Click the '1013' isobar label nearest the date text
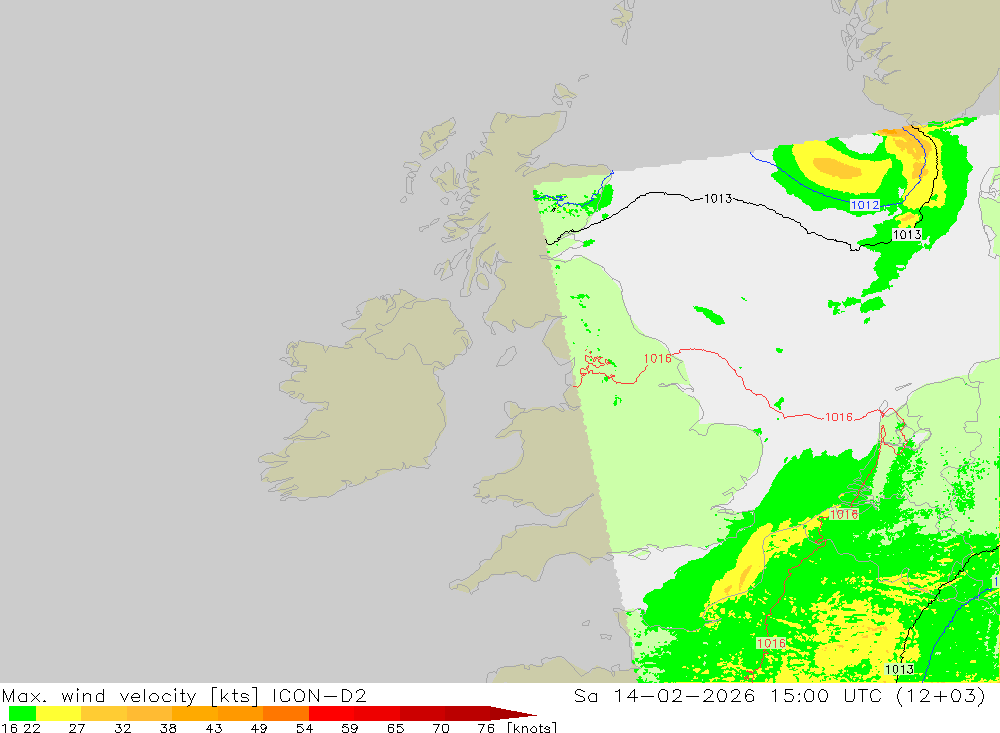Image resolution: width=1000 pixels, height=733 pixels. tap(900, 669)
